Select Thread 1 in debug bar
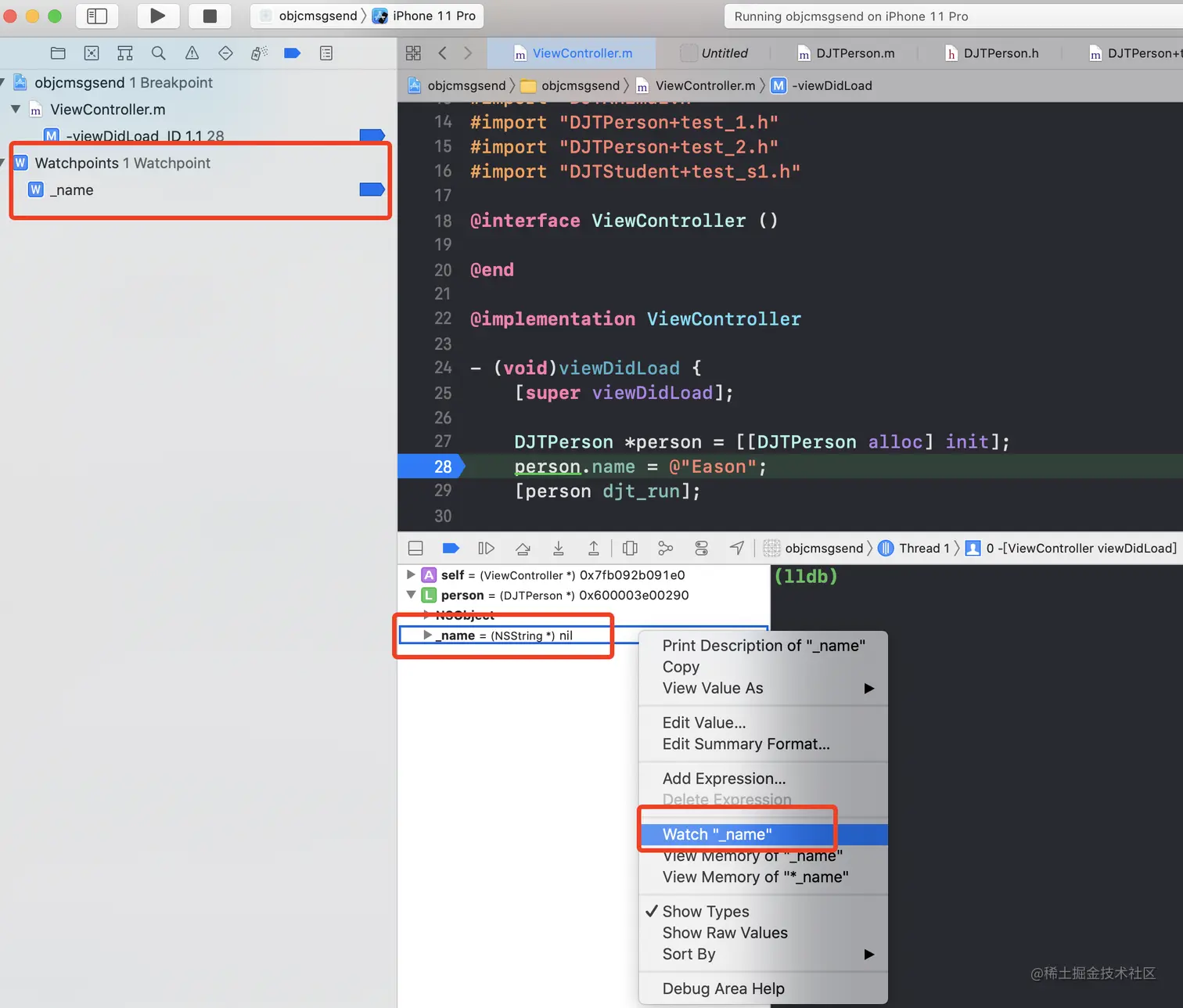The height and width of the screenshot is (1008, 1183). 914,548
